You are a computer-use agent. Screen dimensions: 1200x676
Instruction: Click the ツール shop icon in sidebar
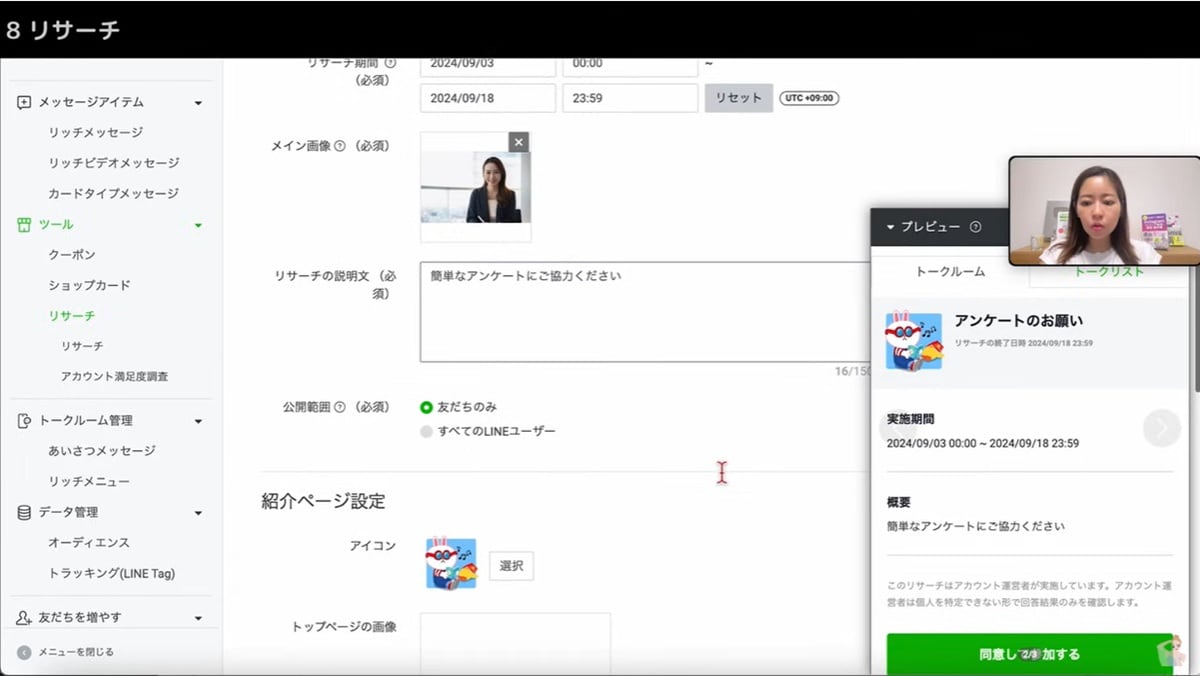coord(24,225)
